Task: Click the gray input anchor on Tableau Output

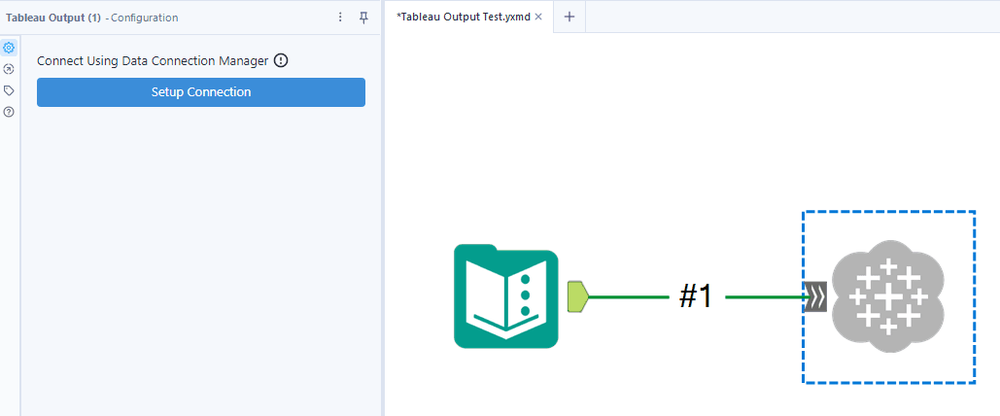Action: (816, 297)
